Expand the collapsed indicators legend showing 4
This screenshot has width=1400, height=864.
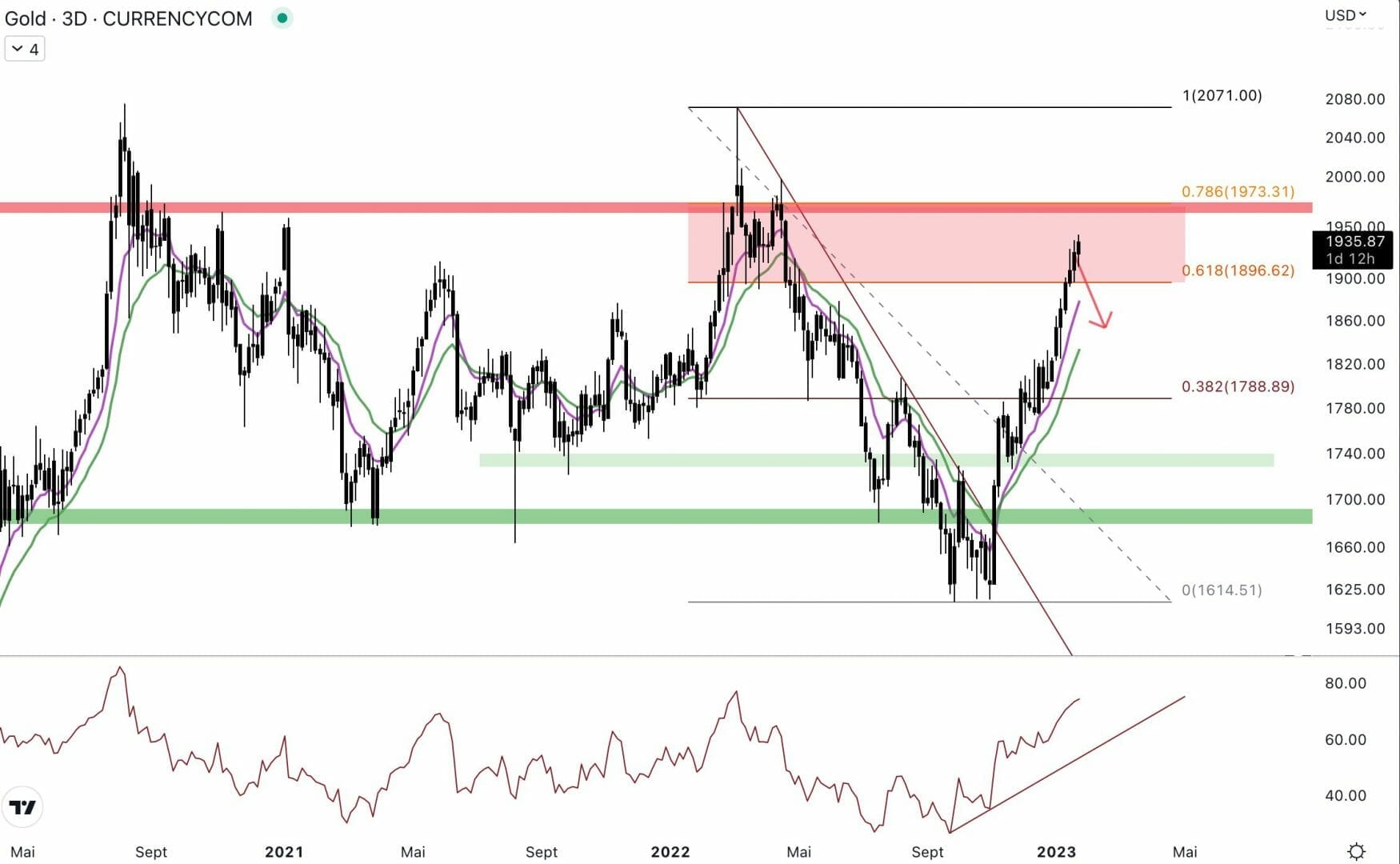pos(25,50)
